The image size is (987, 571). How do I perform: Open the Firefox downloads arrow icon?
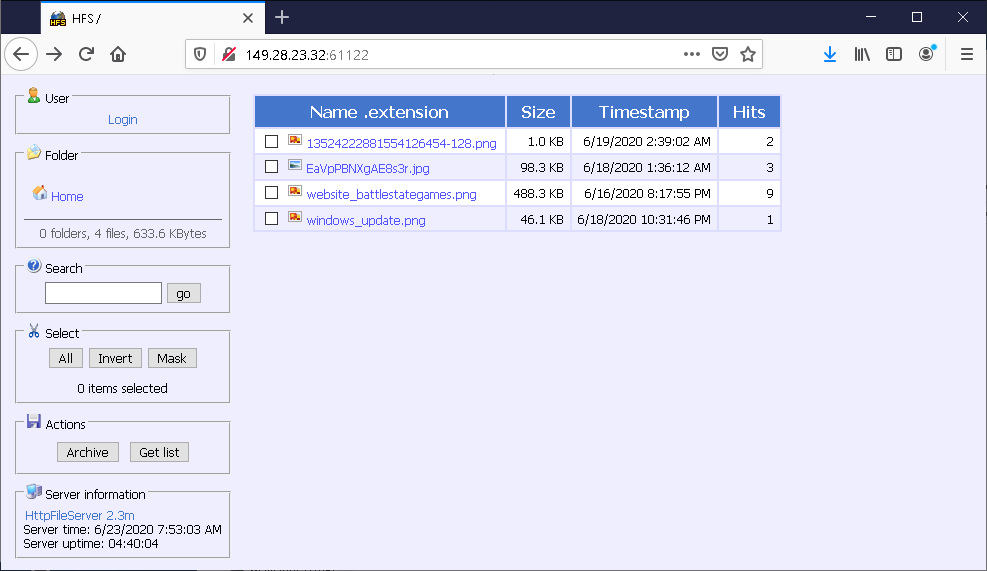[829, 55]
